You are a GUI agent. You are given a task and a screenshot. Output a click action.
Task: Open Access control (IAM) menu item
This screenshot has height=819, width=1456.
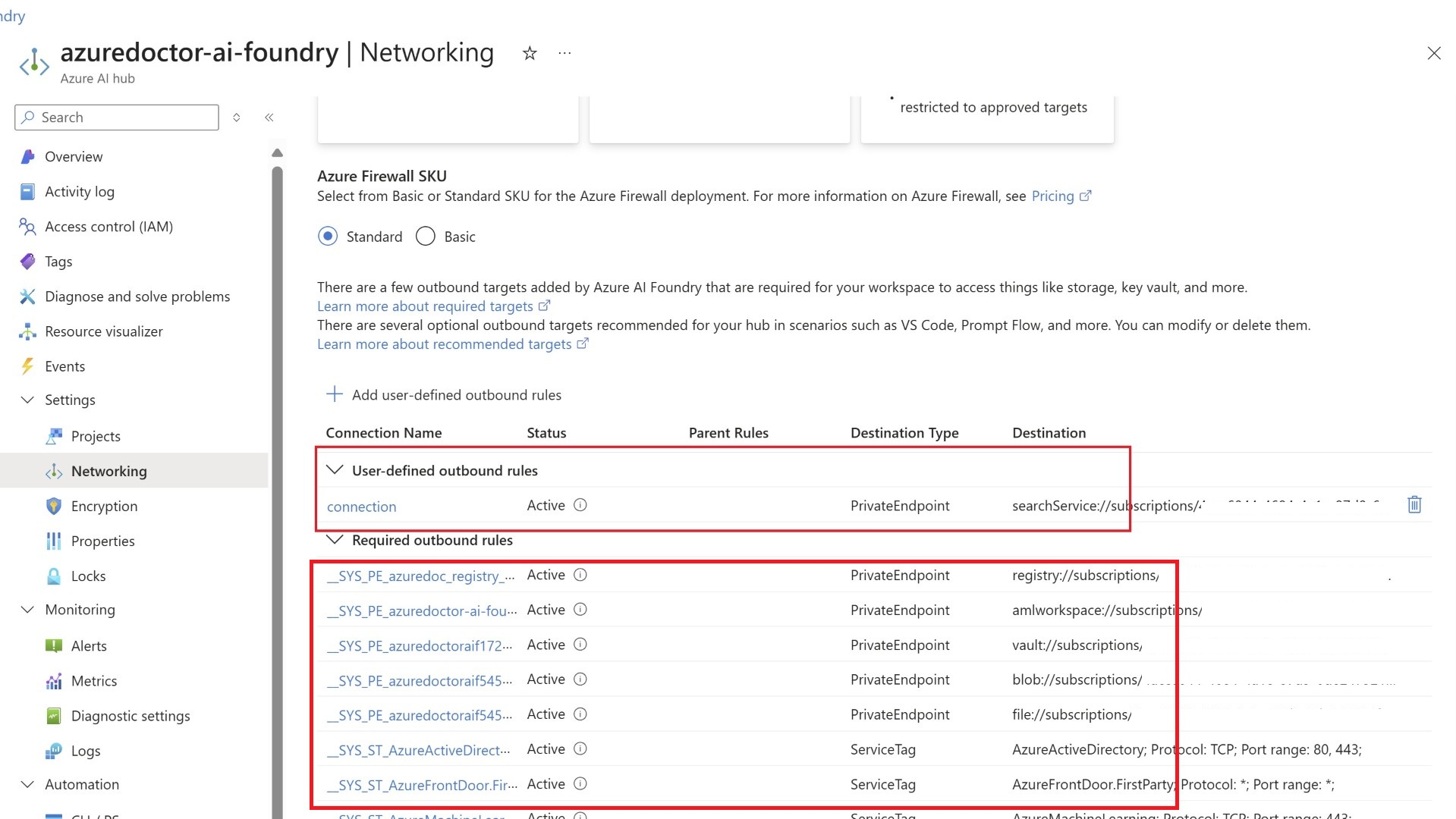pos(109,227)
